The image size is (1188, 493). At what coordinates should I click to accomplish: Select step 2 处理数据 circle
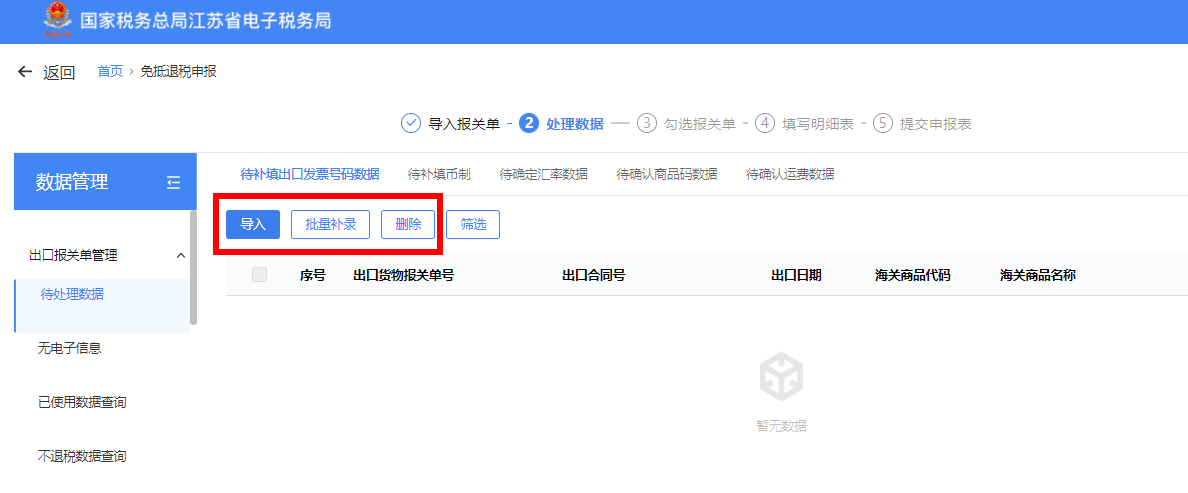point(529,123)
